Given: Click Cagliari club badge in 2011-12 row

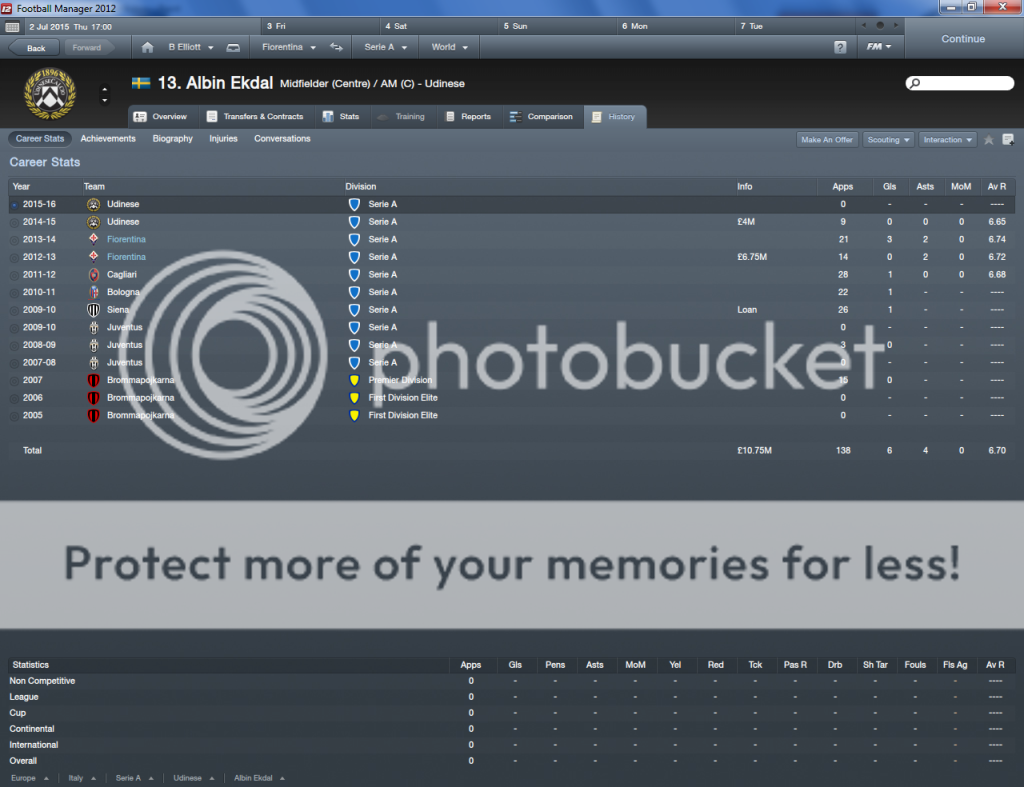Looking at the screenshot, I should (93, 275).
